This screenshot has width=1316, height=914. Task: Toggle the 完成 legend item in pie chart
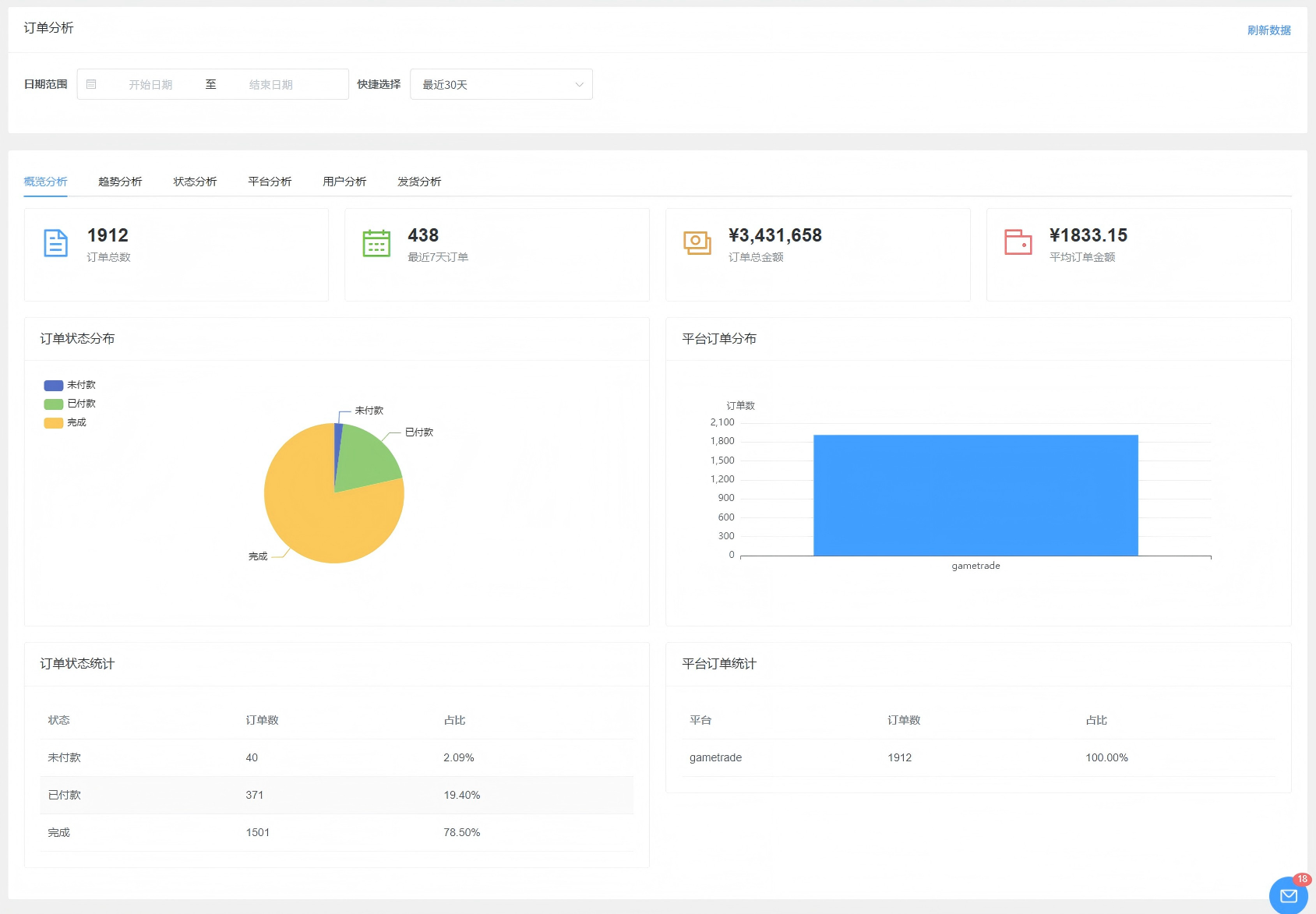click(x=65, y=422)
